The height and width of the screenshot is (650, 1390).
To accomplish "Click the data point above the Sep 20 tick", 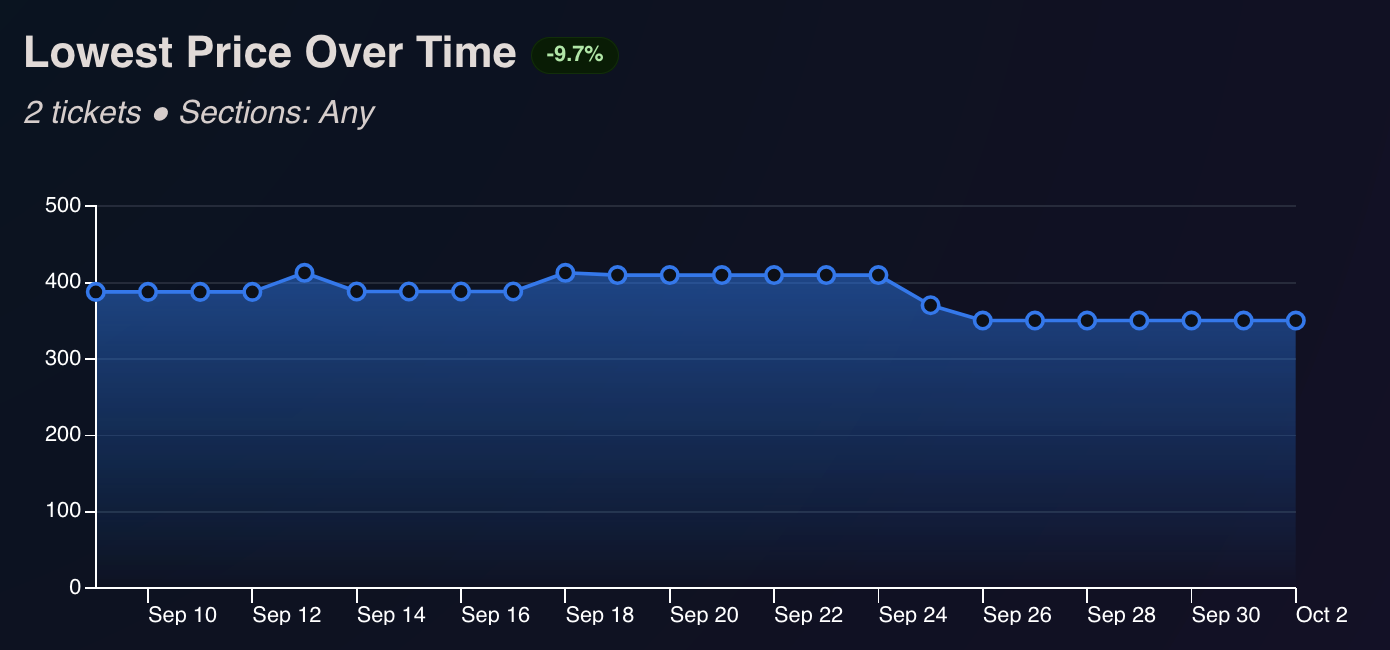I will coord(670,275).
